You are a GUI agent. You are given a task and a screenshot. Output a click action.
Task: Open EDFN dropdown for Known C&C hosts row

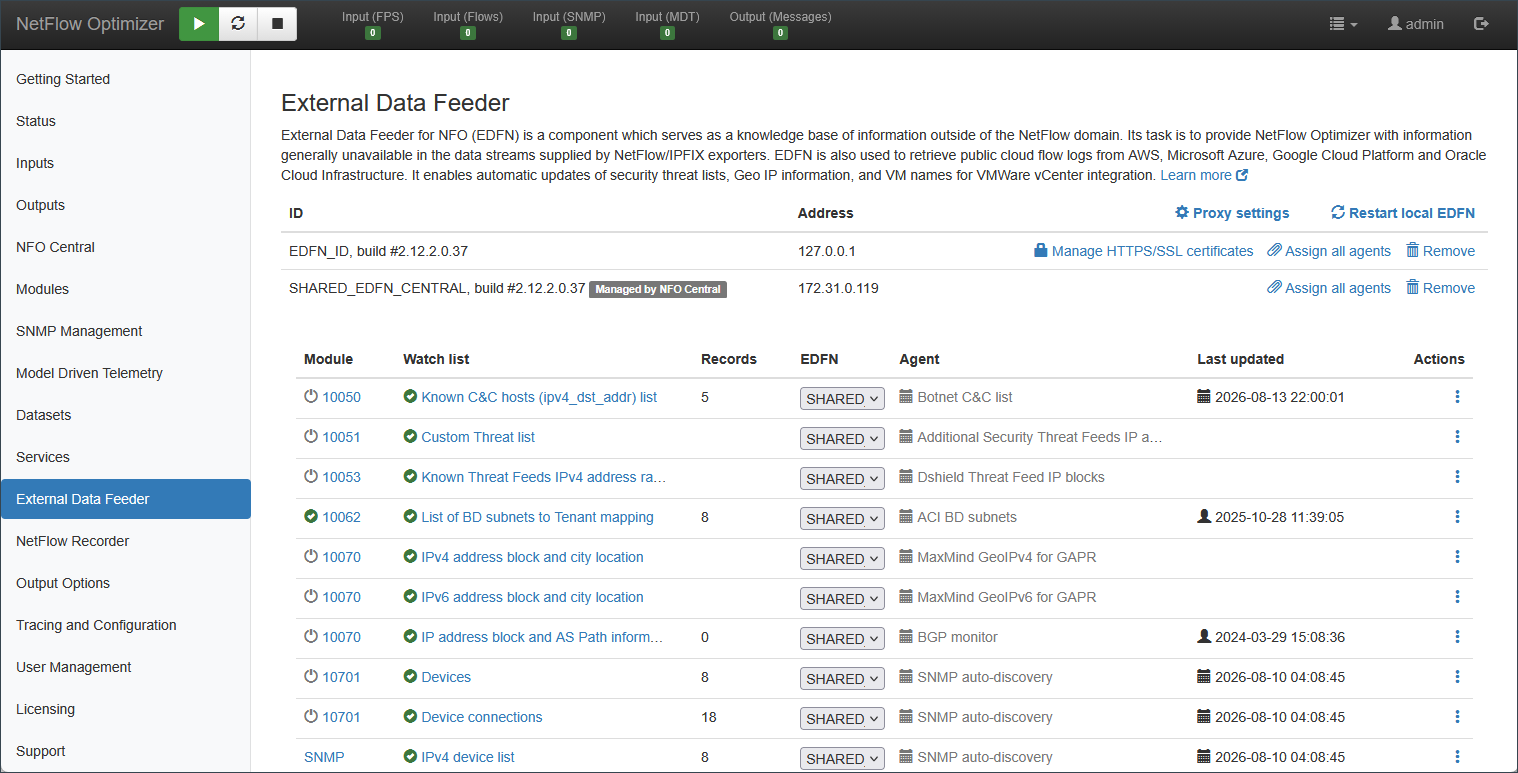[842, 398]
